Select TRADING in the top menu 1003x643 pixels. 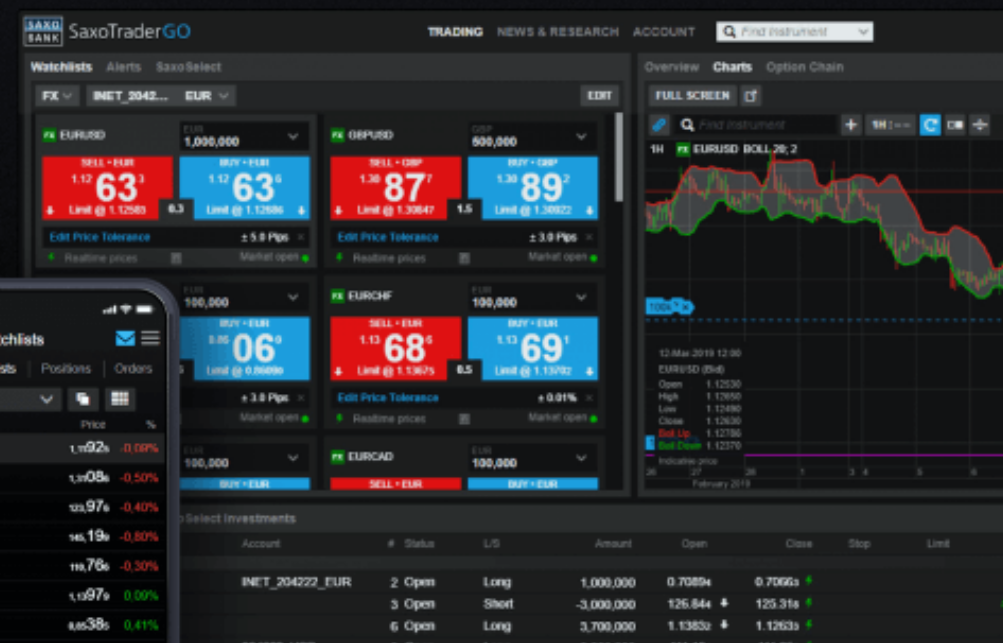point(455,32)
